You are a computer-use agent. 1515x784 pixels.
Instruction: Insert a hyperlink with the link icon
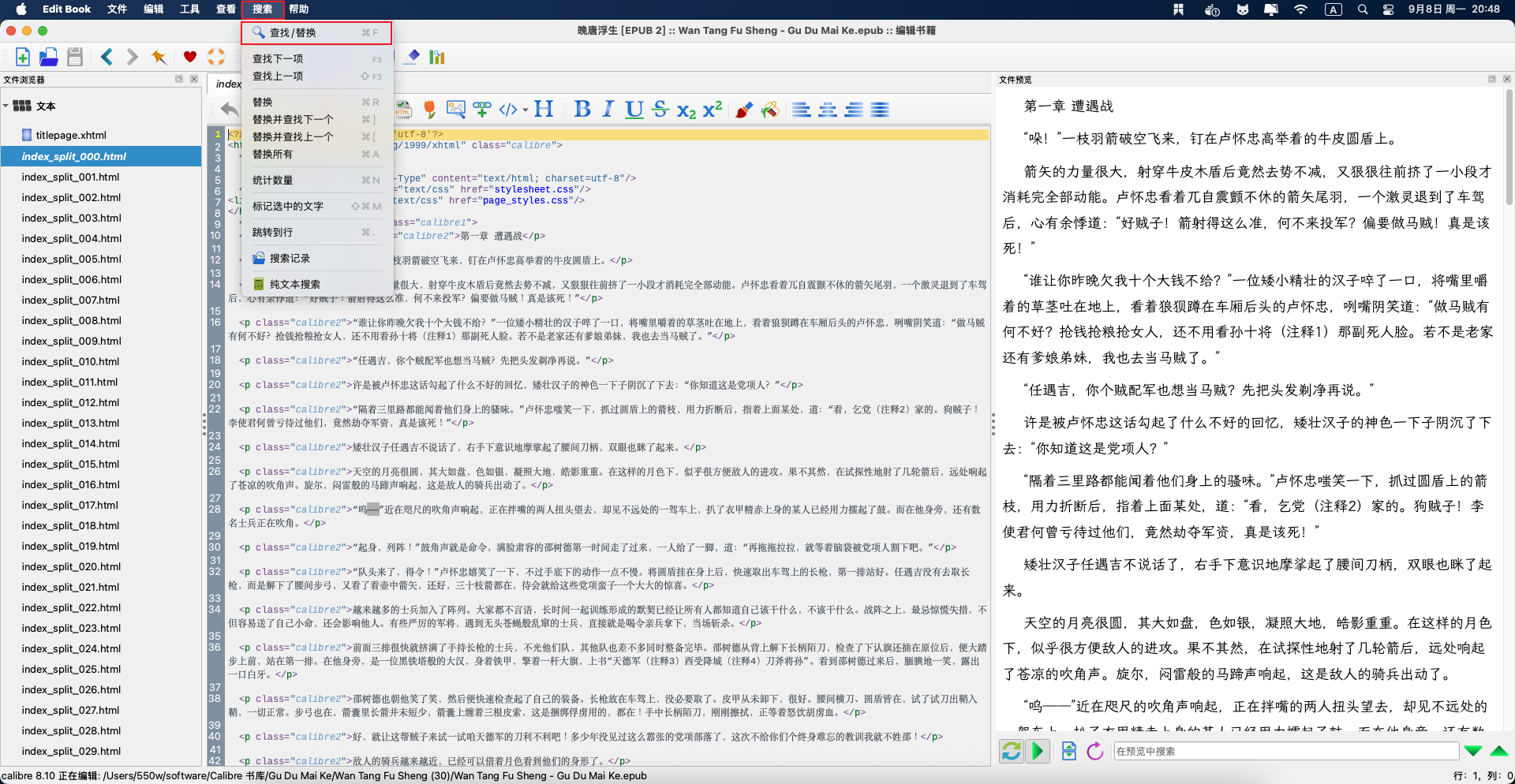pyautogui.click(x=482, y=109)
